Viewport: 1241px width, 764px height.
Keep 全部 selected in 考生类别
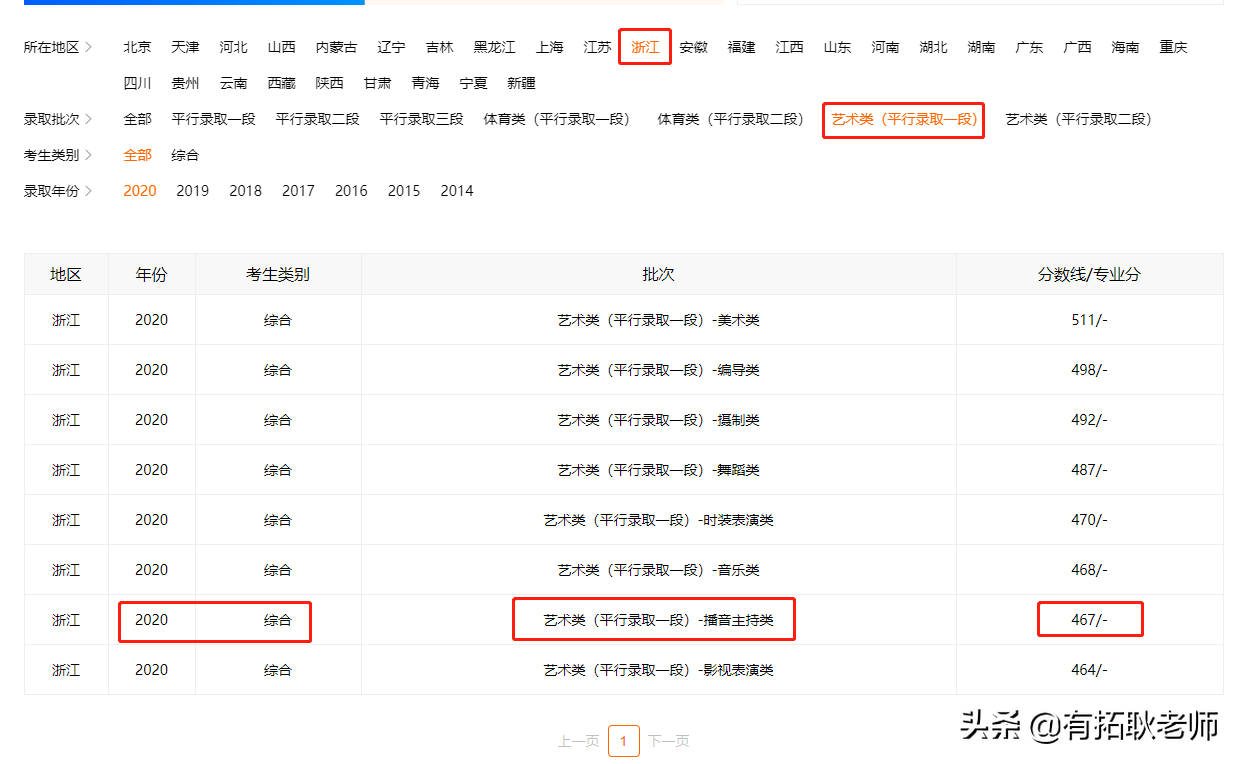point(137,155)
